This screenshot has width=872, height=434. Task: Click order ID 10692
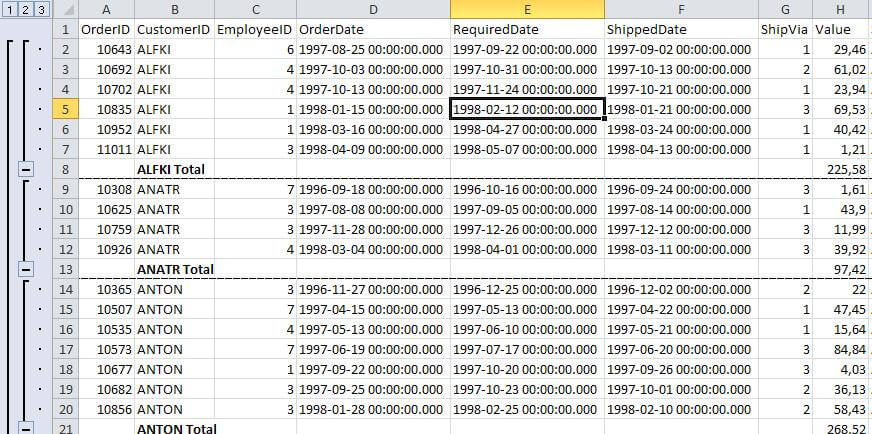pos(107,70)
